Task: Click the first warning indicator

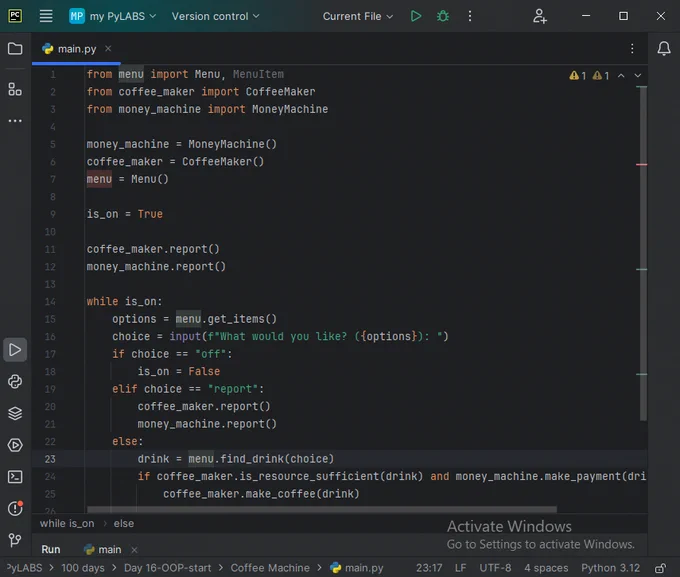Action: pos(578,75)
